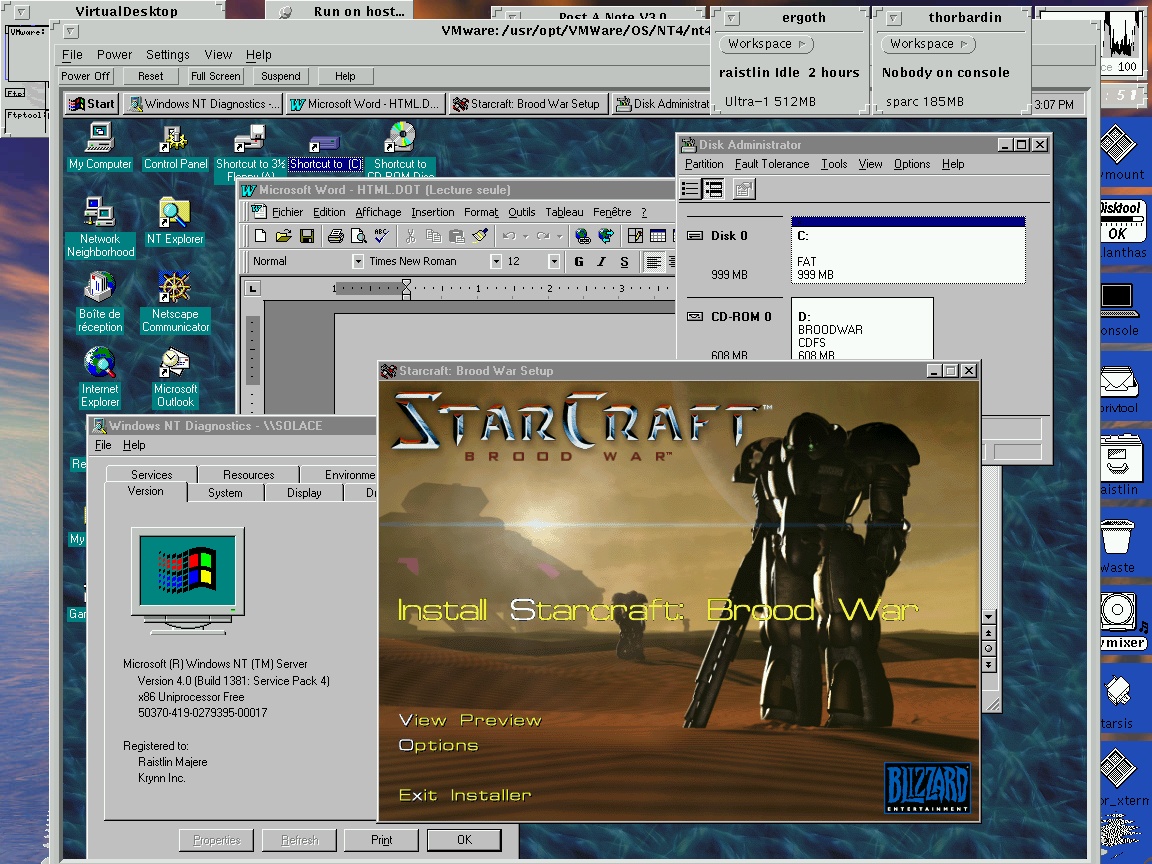Toggle underline (S) formatting in Word
The width and height of the screenshot is (1152, 864).
tap(624, 262)
